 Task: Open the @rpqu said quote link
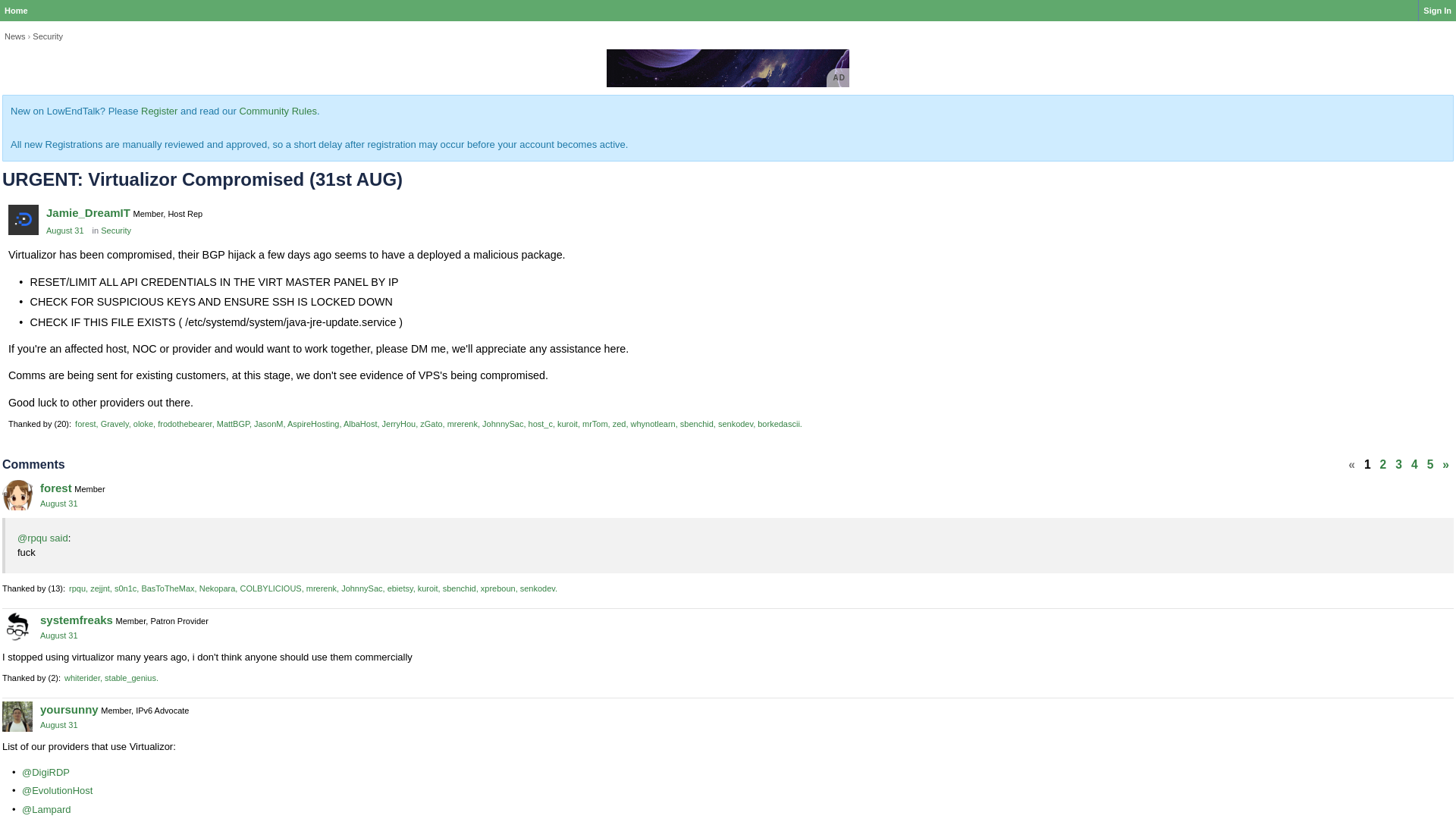point(42,538)
